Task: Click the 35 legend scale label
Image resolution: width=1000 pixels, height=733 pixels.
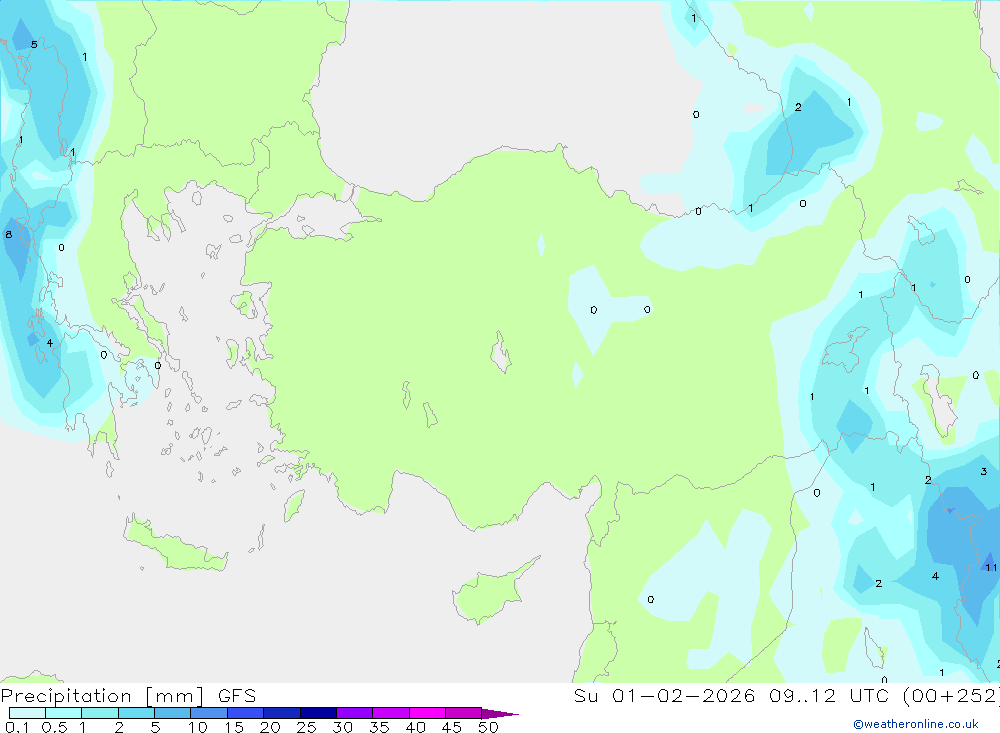Action: click(x=379, y=727)
